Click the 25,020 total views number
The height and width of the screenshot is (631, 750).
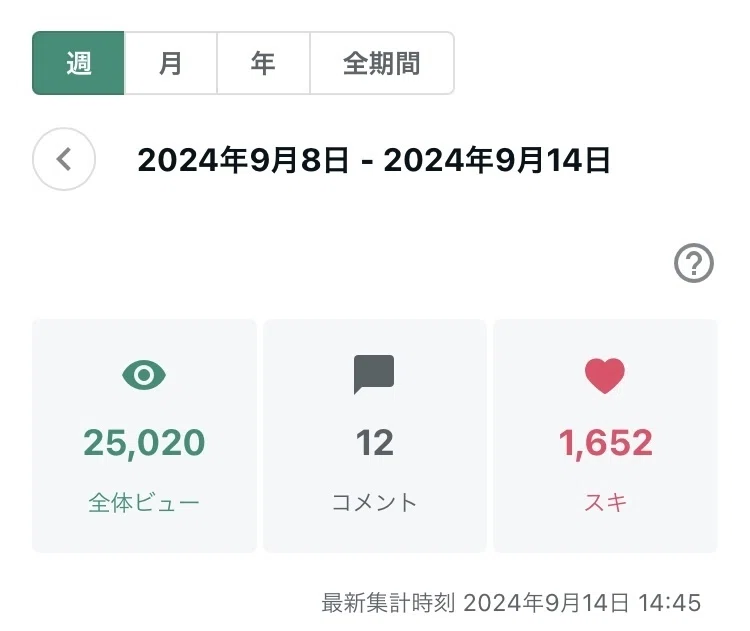pyautogui.click(x=144, y=443)
